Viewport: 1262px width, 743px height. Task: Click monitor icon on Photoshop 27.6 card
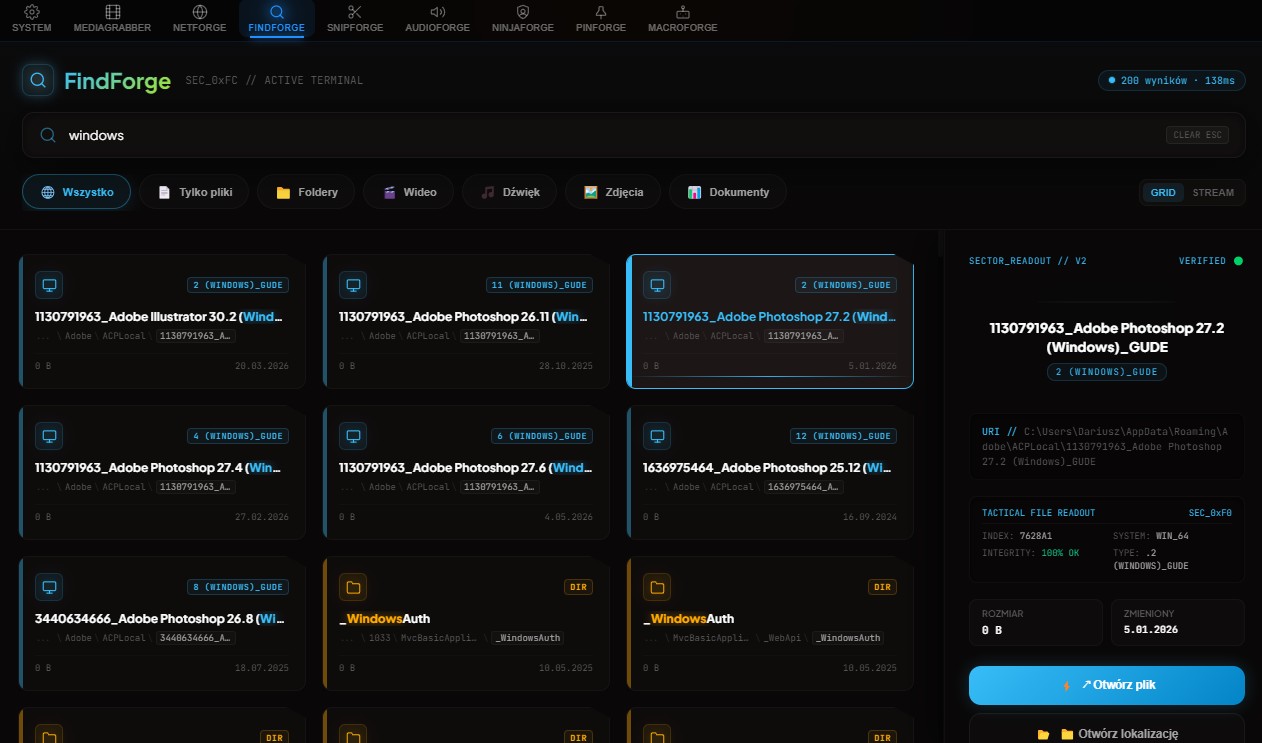click(353, 436)
